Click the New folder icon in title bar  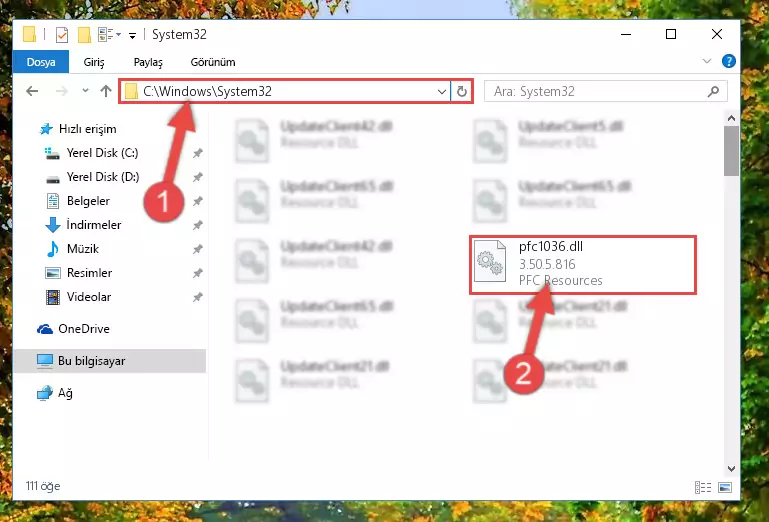point(84,35)
